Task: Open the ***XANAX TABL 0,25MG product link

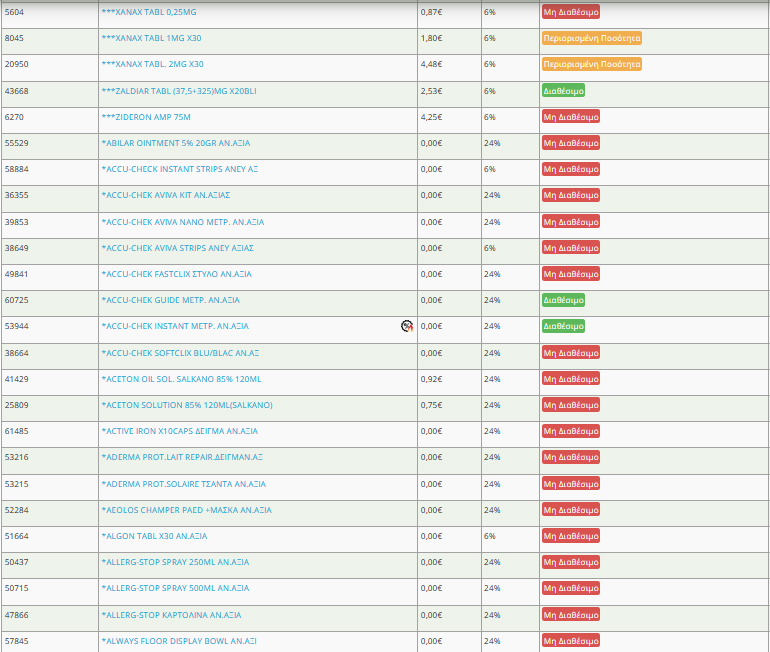Action: pos(150,12)
